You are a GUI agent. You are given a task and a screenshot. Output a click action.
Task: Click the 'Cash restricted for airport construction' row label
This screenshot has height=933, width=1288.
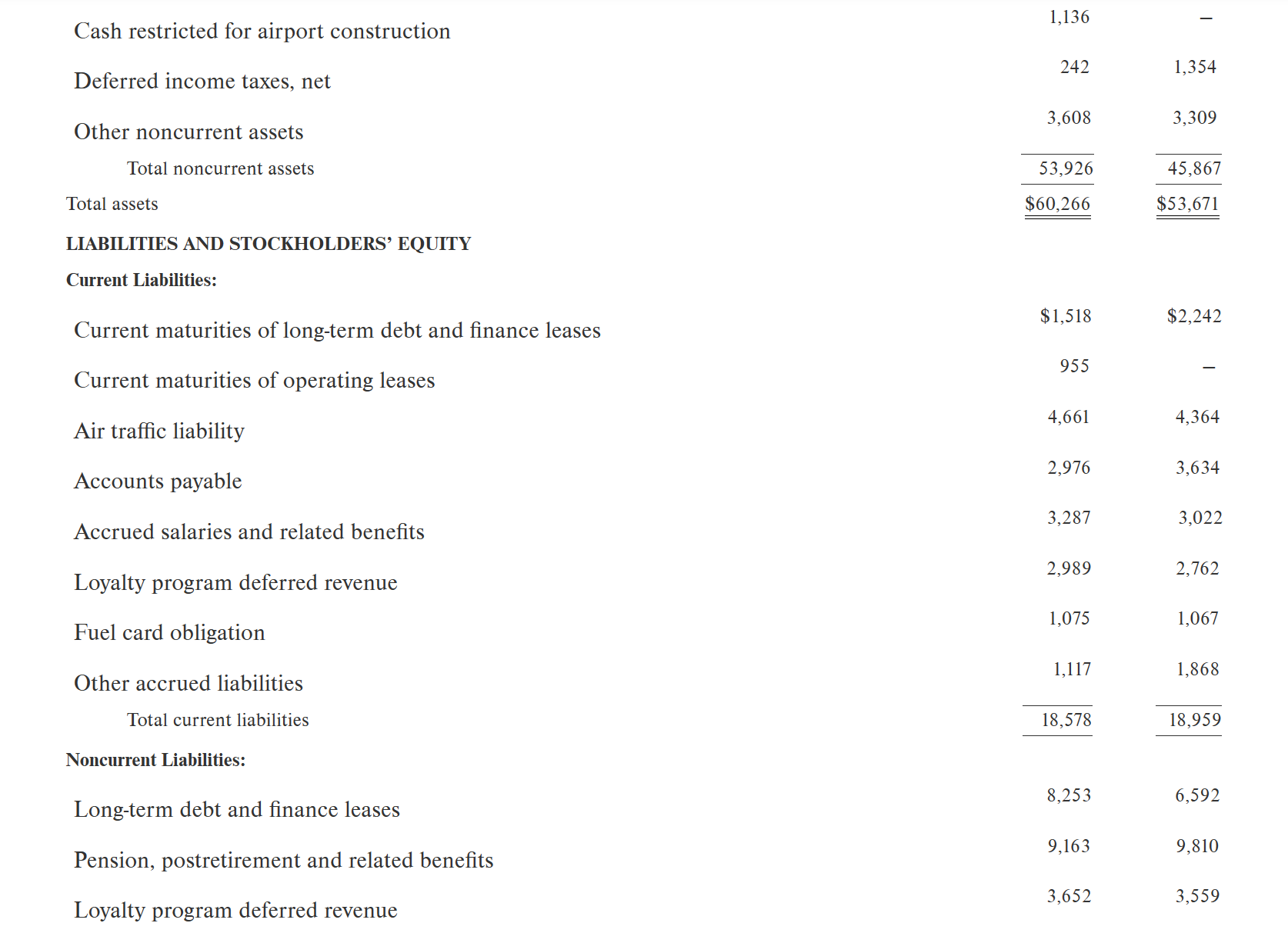[x=262, y=32]
